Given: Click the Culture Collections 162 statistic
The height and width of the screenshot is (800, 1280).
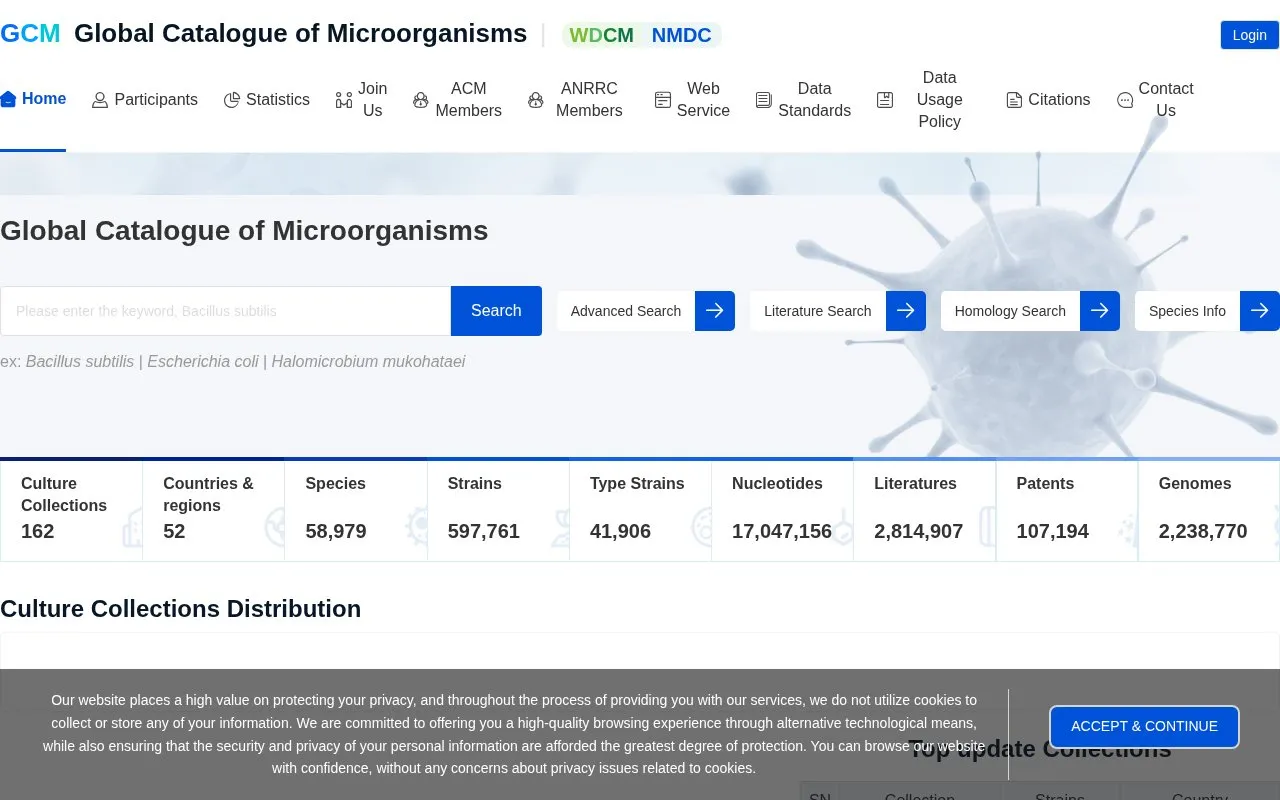Looking at the screenshot, I should click(71, 510).
